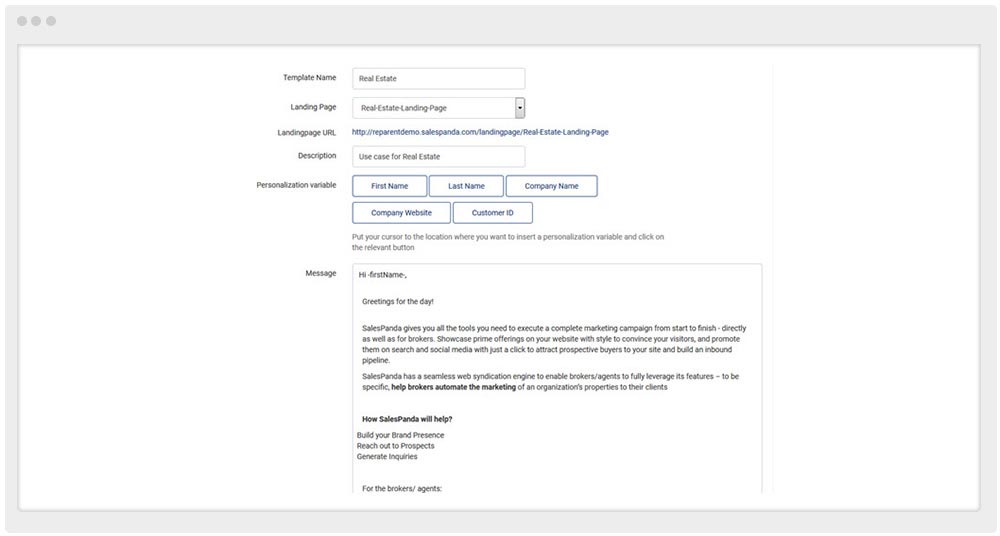Click the Personalization variable label
1000x536 pixels.
pyautogui.click(x=296, y=185)
